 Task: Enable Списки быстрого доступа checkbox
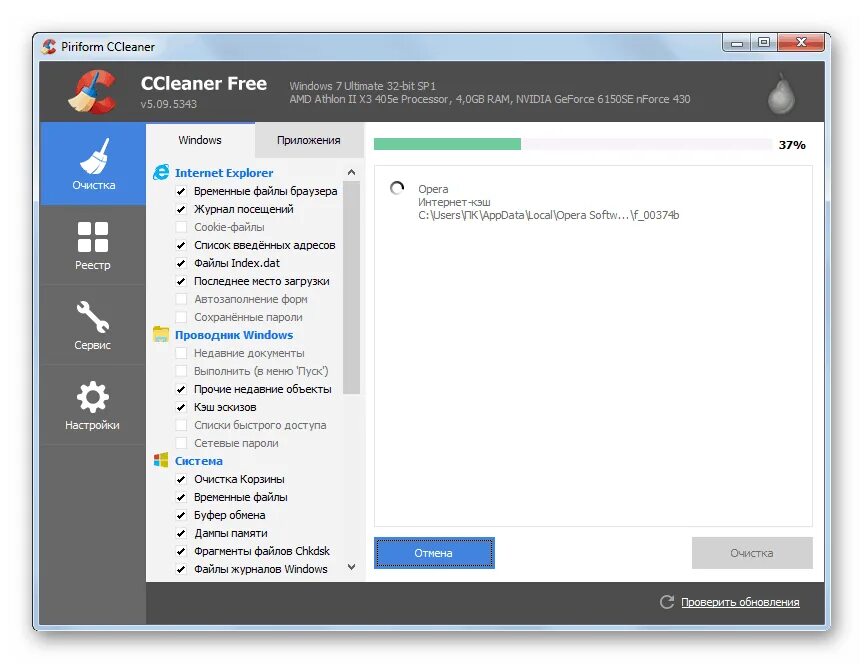click(181, 425)
